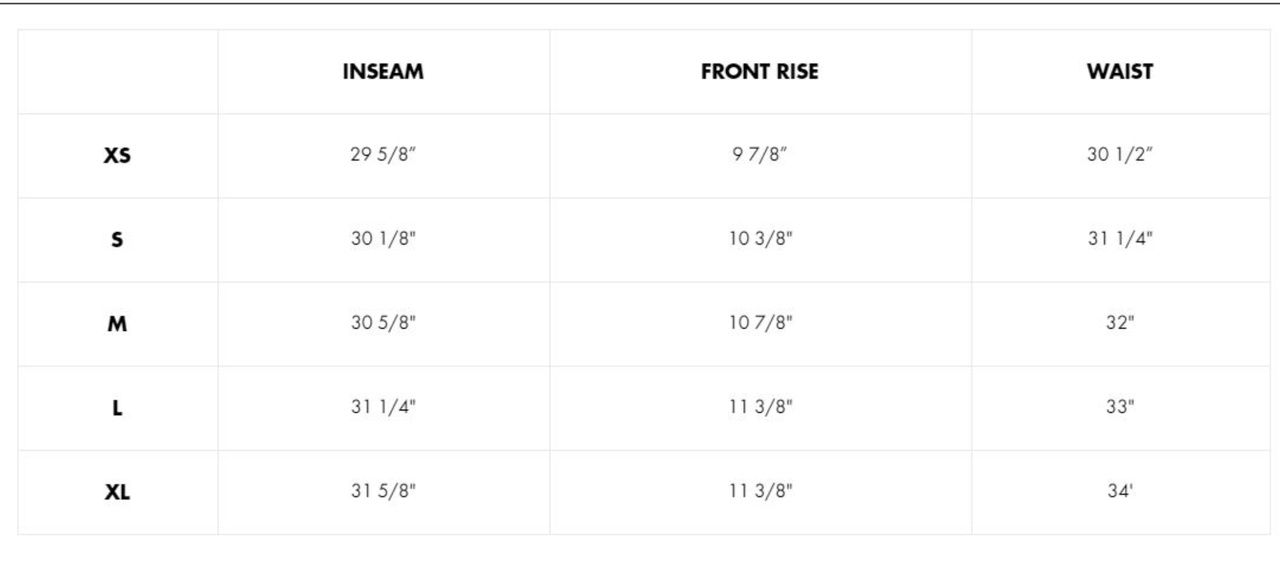Select the XL size row label

pyautogui.click(x=117, y=492)
